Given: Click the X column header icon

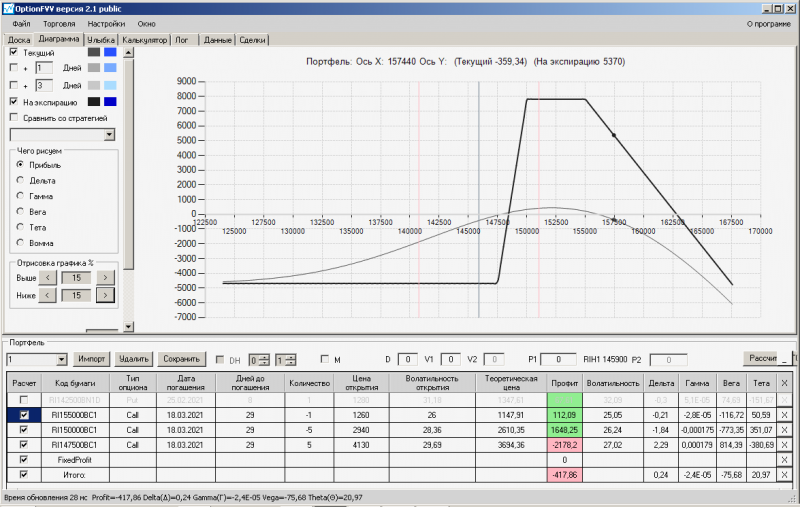Looking at the screenshot, I should [784, 383].
